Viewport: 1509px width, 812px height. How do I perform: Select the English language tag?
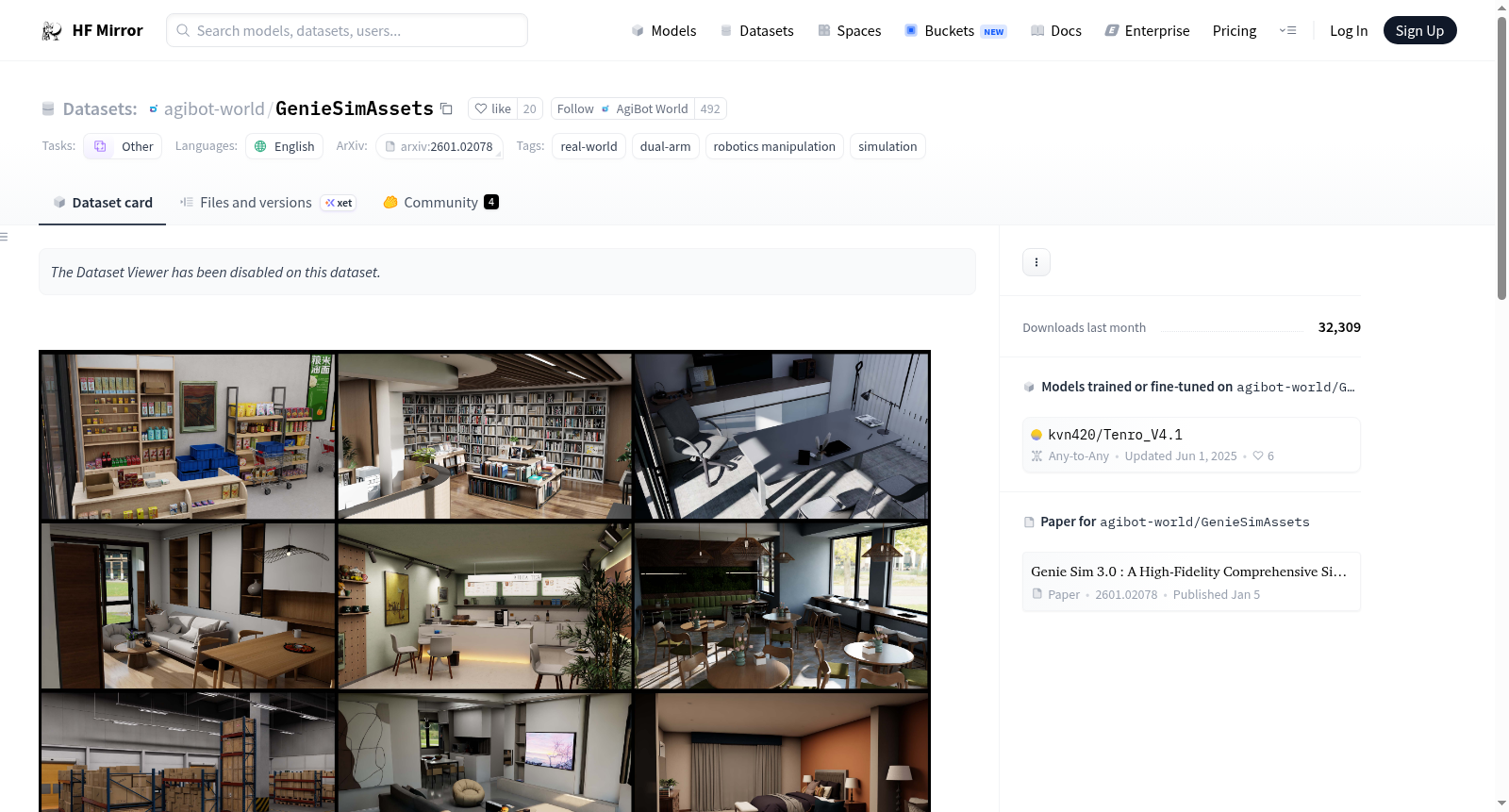284,146
